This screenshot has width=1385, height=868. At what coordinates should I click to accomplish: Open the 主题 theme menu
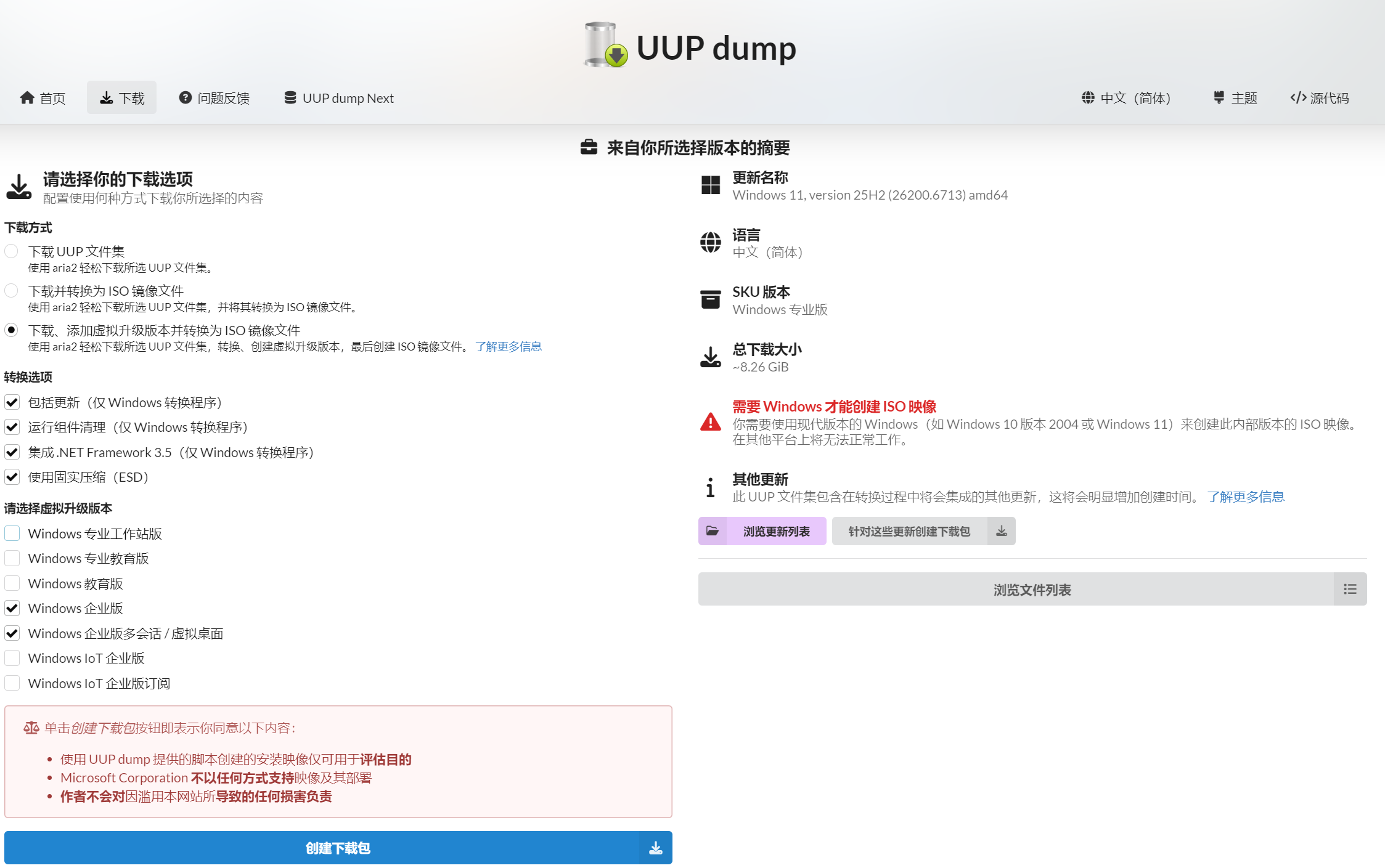tap(1235, 98)
